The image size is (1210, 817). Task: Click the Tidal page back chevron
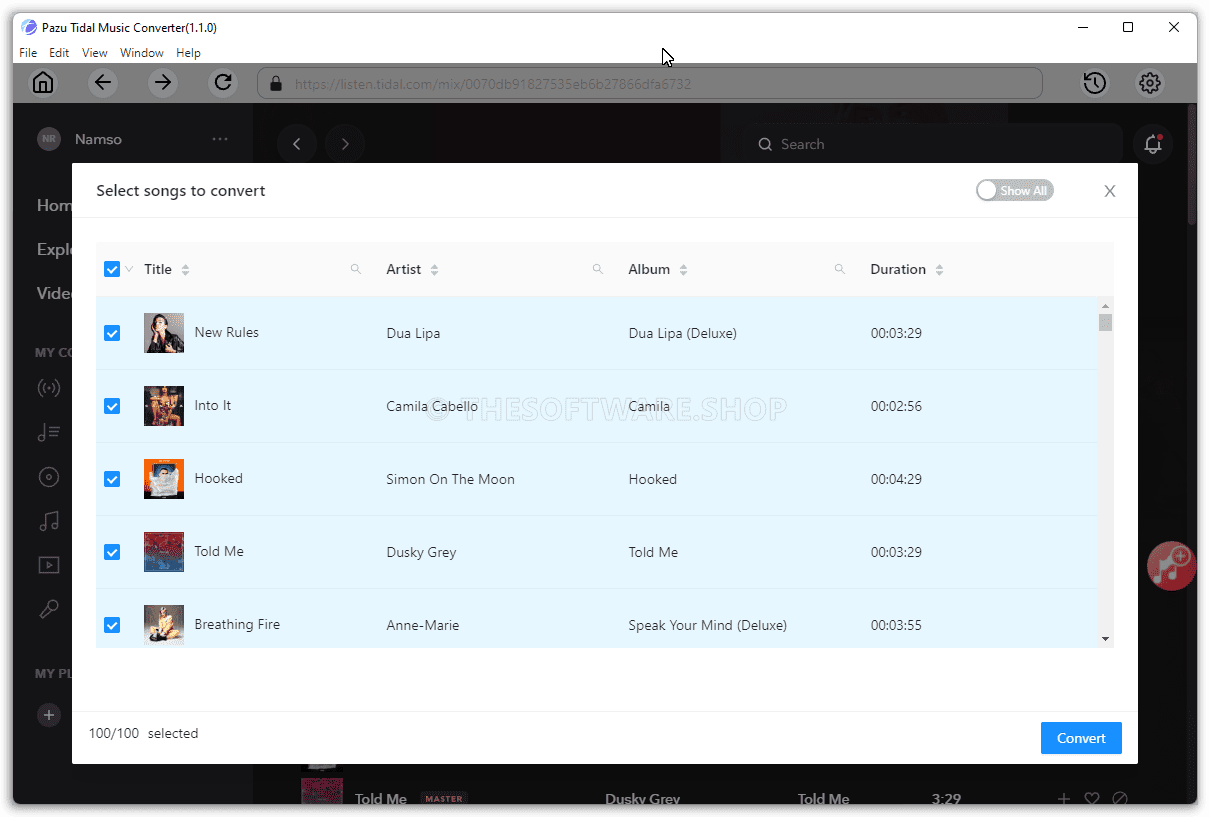[x=297, y=144]
